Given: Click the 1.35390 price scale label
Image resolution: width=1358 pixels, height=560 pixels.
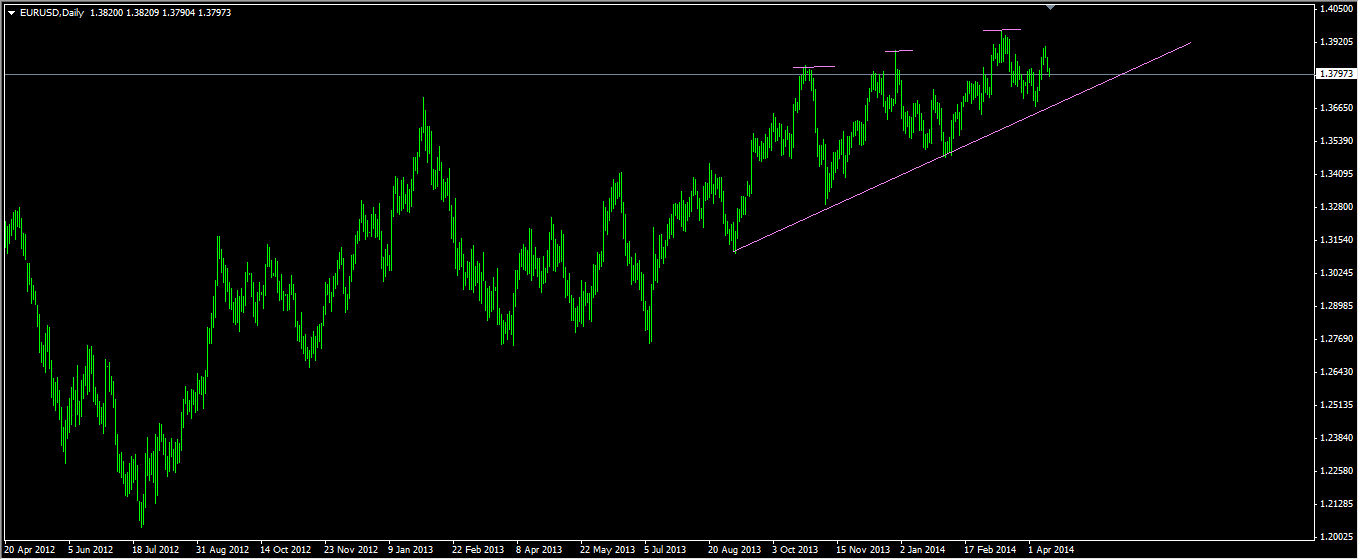Looking at the screenshot, I should pos(1336,141).
